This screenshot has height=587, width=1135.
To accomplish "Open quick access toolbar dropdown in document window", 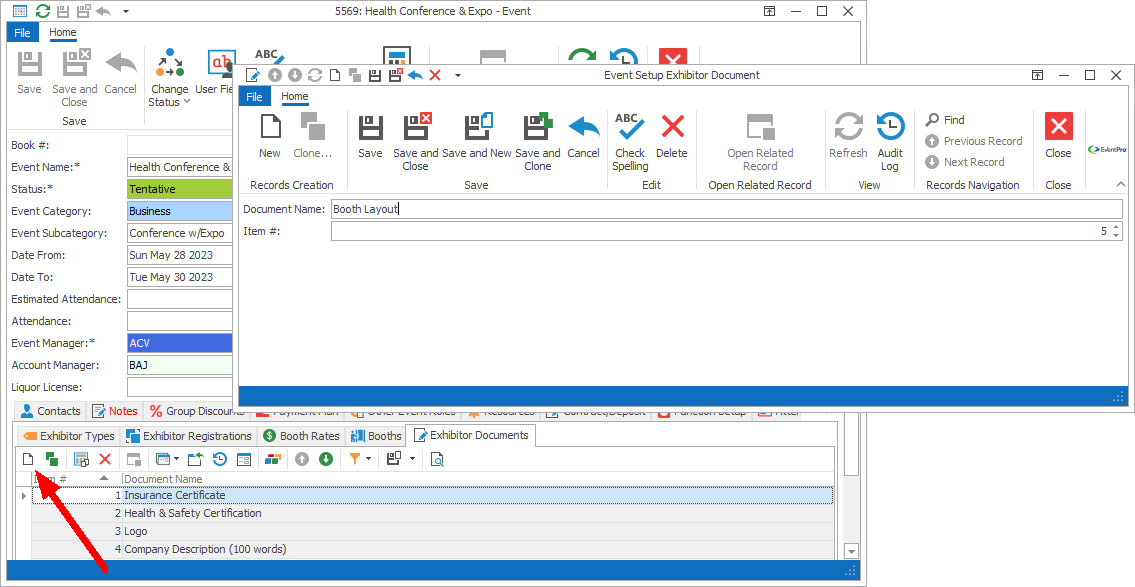I will pos(457,75).
